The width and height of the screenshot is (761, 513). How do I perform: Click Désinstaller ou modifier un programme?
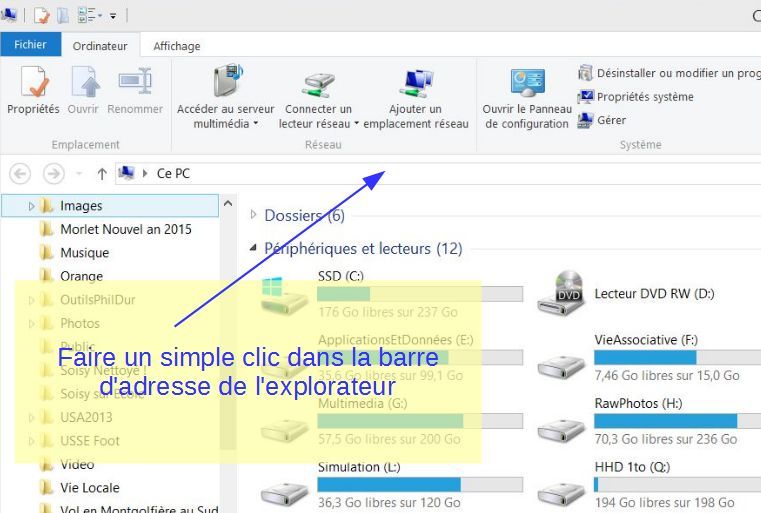point(670,73)
